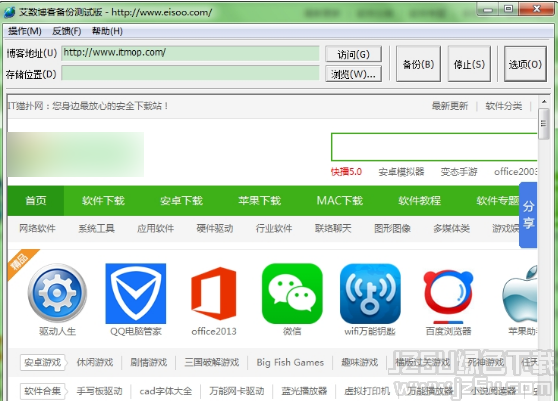Minimize the eisoo backup window

pos(488,9)
